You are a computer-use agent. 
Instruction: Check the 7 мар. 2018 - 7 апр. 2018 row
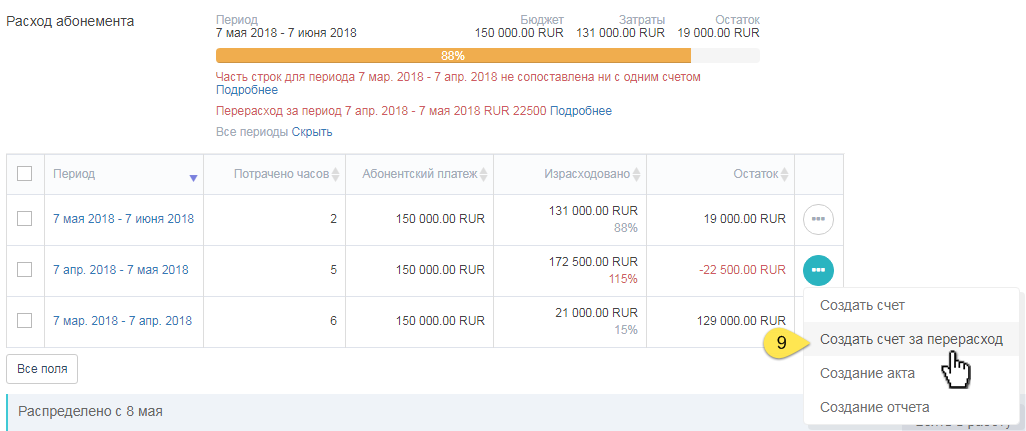(x=25, y=321)
